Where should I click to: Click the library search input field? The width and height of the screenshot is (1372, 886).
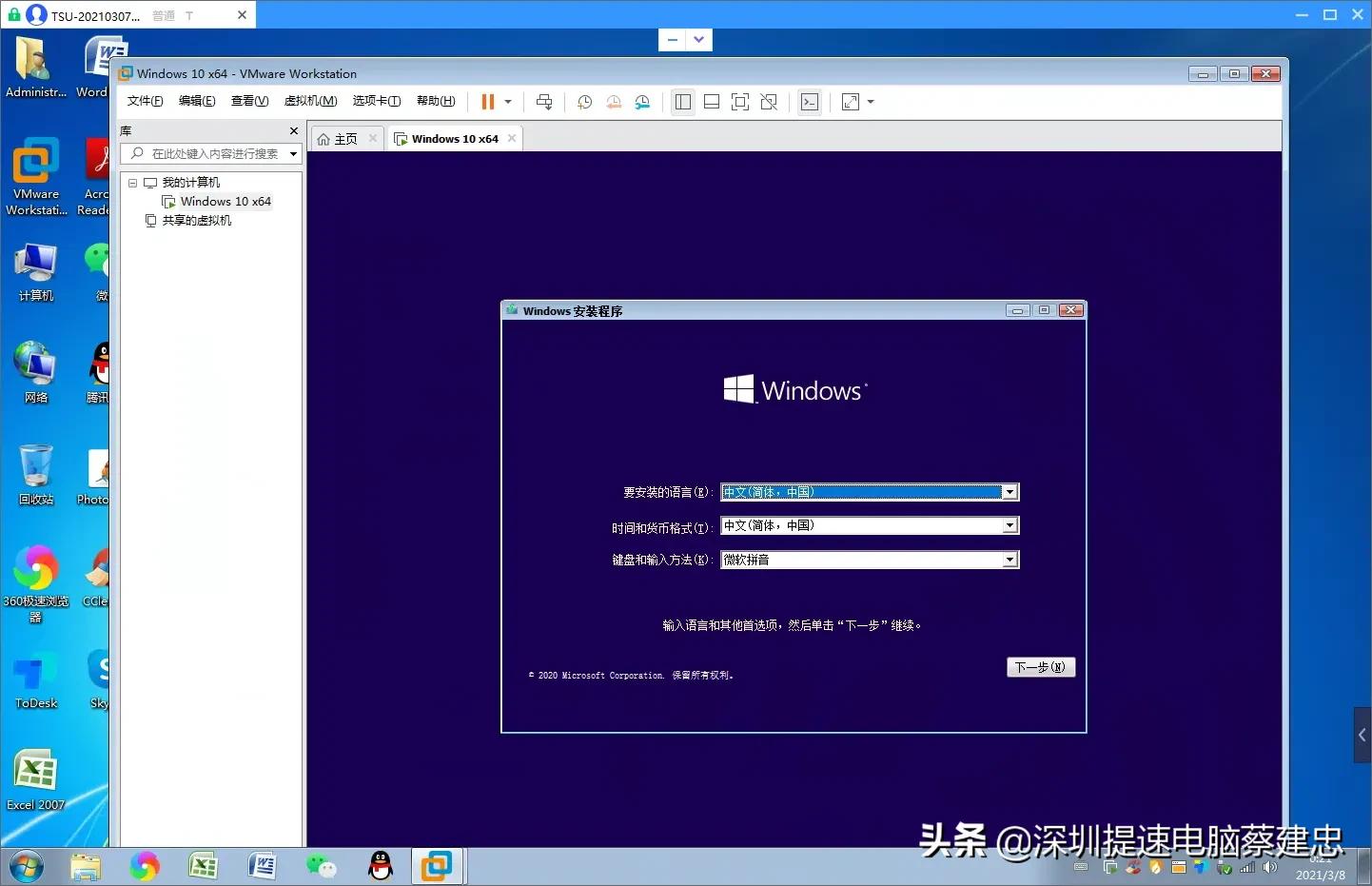(214, 153)
